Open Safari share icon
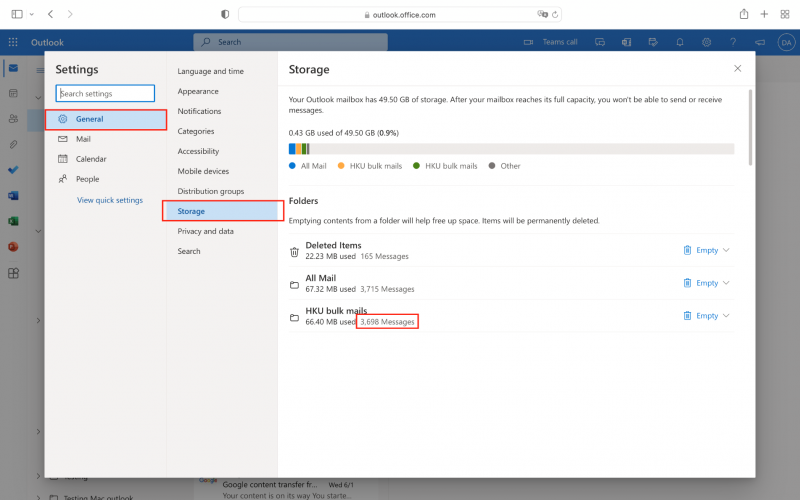The height and width of the screenshot is (500, 800). coord(744,14)
